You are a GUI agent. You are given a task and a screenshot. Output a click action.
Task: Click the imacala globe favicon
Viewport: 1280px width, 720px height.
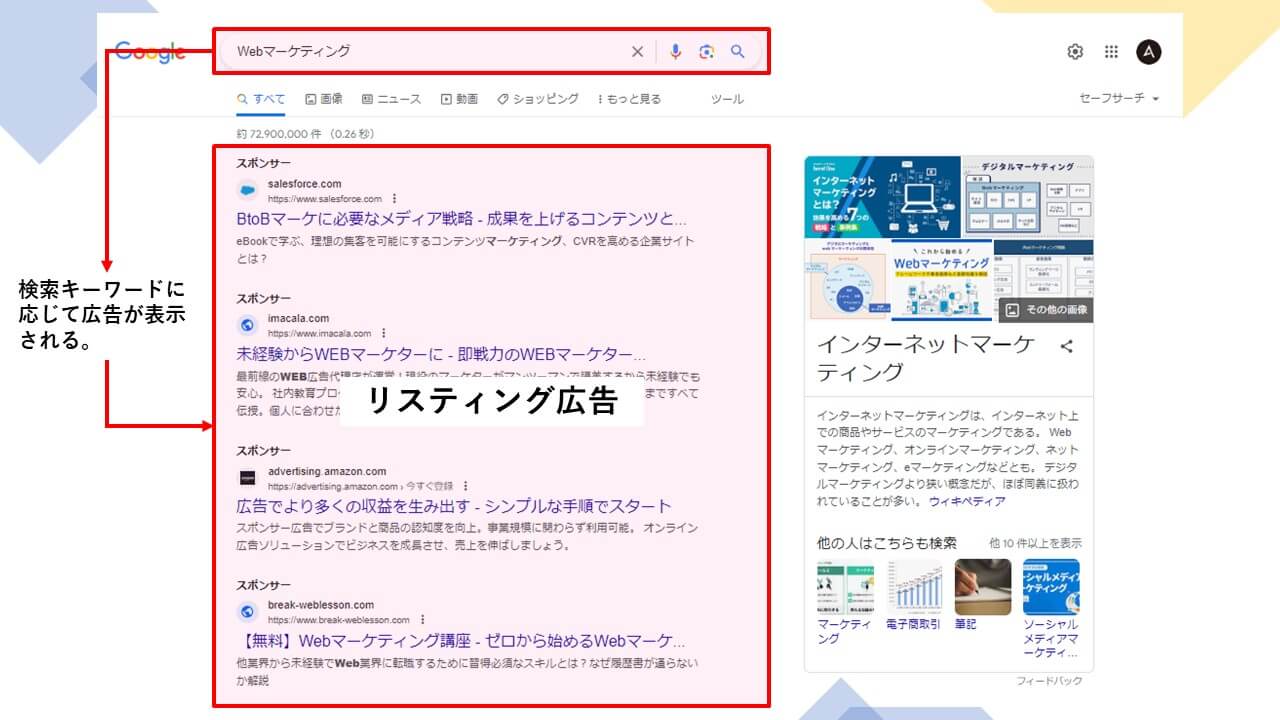click(x=247, y=325)
